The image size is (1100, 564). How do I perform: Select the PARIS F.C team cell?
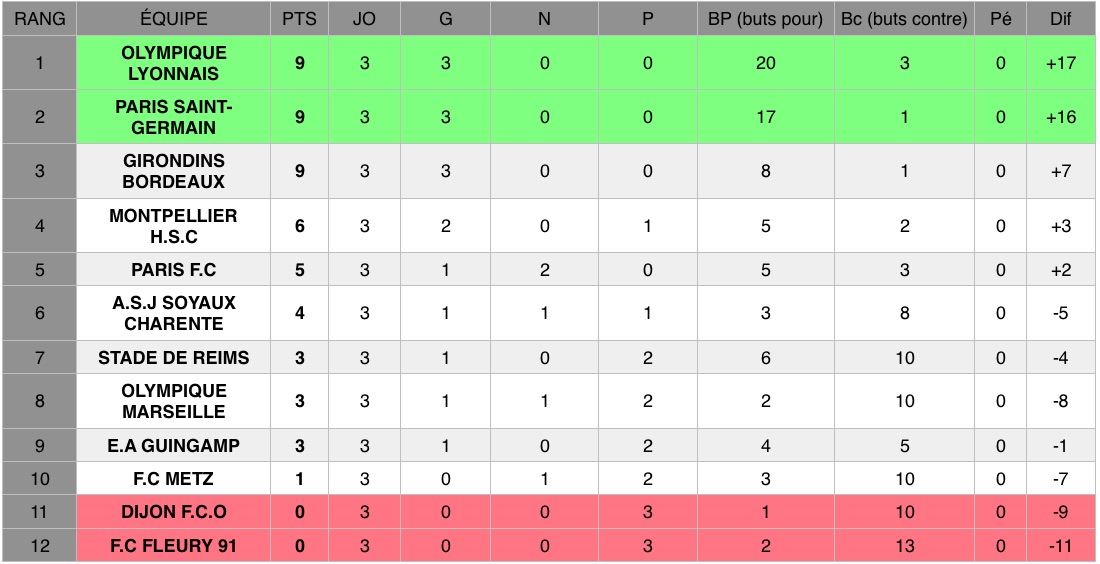pos(173,269)
